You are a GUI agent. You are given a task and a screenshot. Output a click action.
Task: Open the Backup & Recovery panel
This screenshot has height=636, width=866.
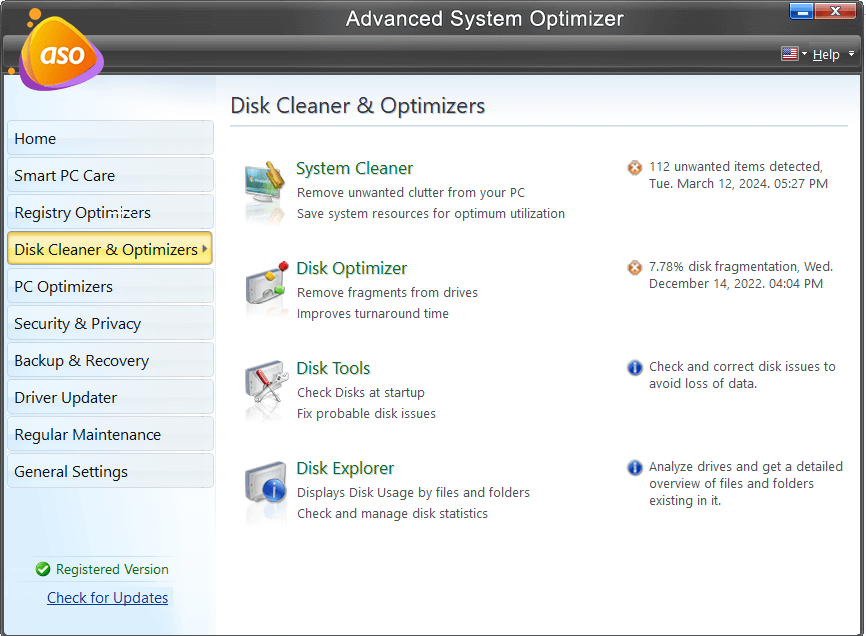click(110, 359)
